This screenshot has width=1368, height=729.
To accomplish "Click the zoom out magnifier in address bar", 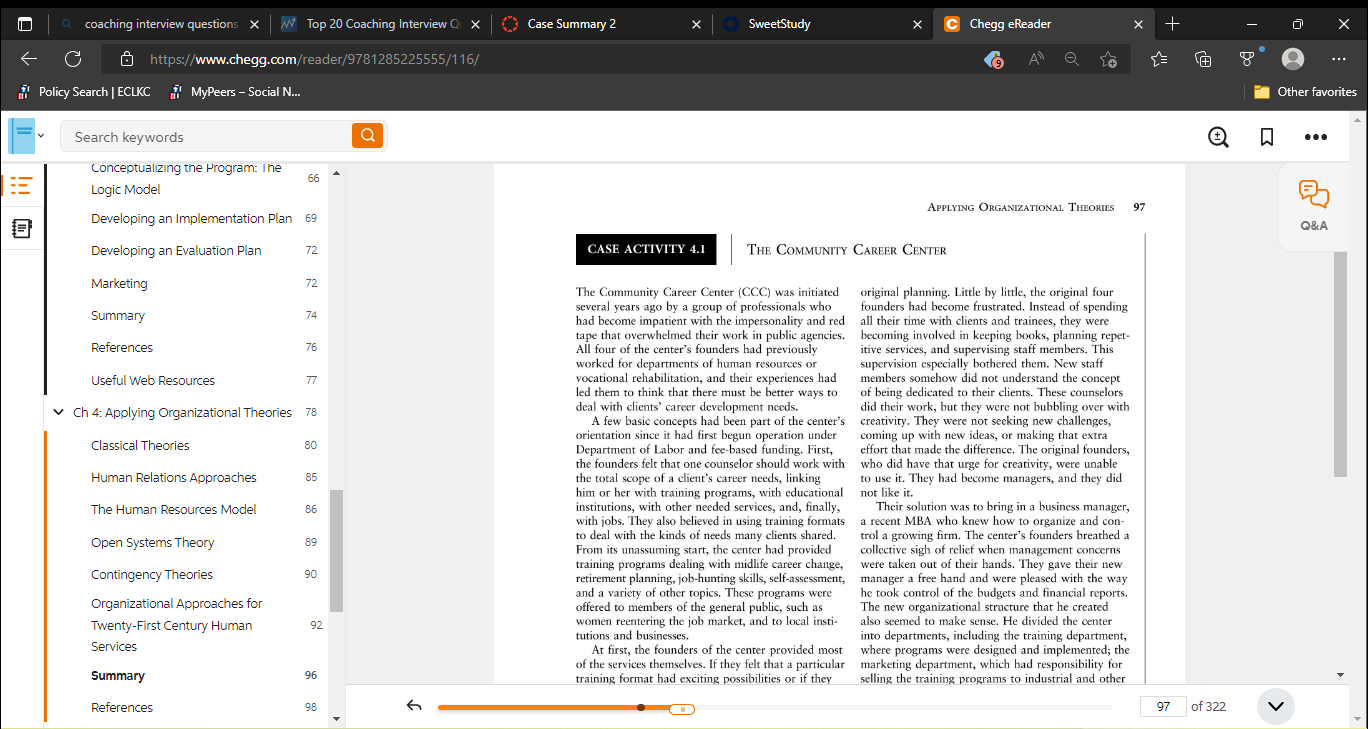I will (1072, 59).
